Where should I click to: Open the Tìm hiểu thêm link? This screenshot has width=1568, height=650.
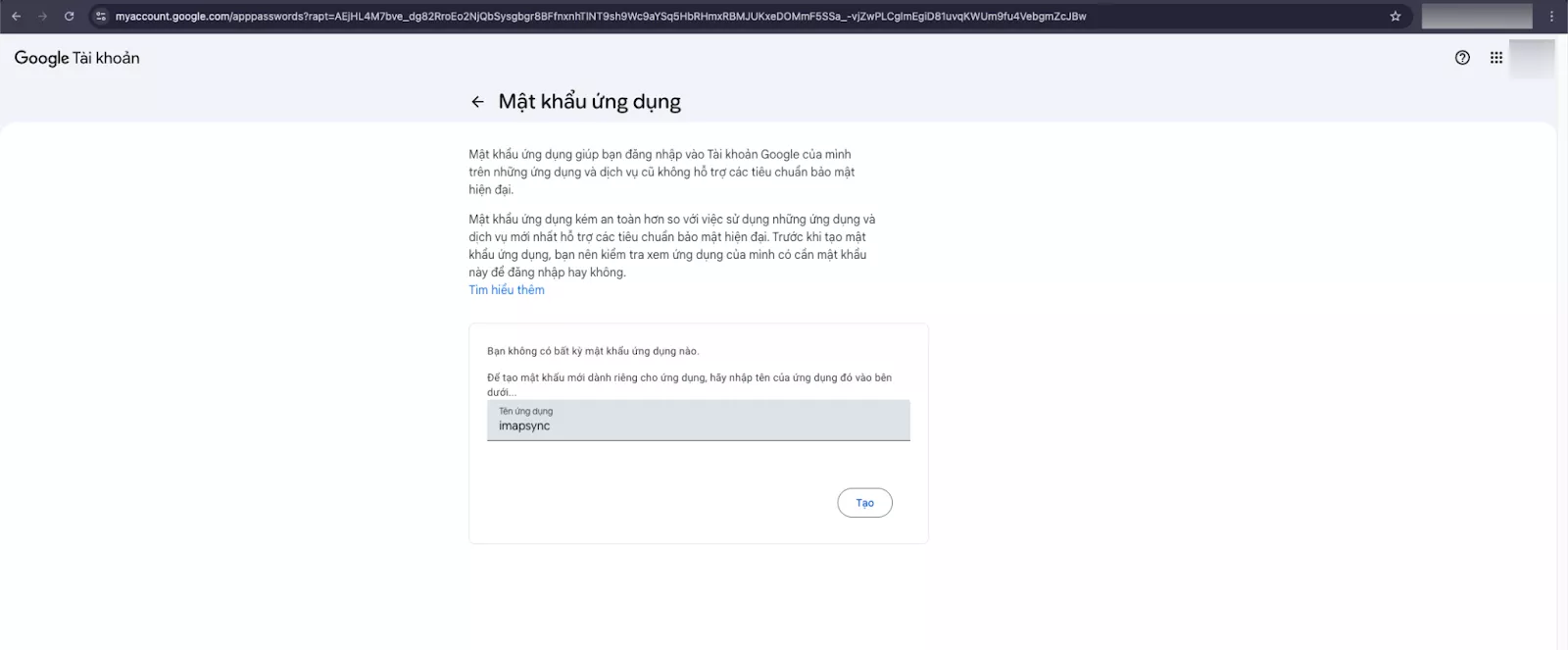coord(507,289)
